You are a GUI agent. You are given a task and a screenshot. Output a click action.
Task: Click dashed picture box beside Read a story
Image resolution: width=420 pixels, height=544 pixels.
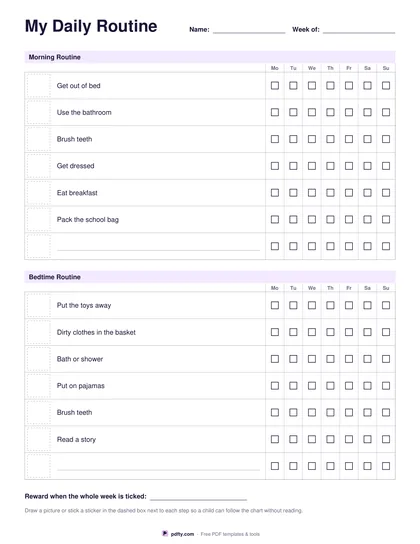coord(38,439)
